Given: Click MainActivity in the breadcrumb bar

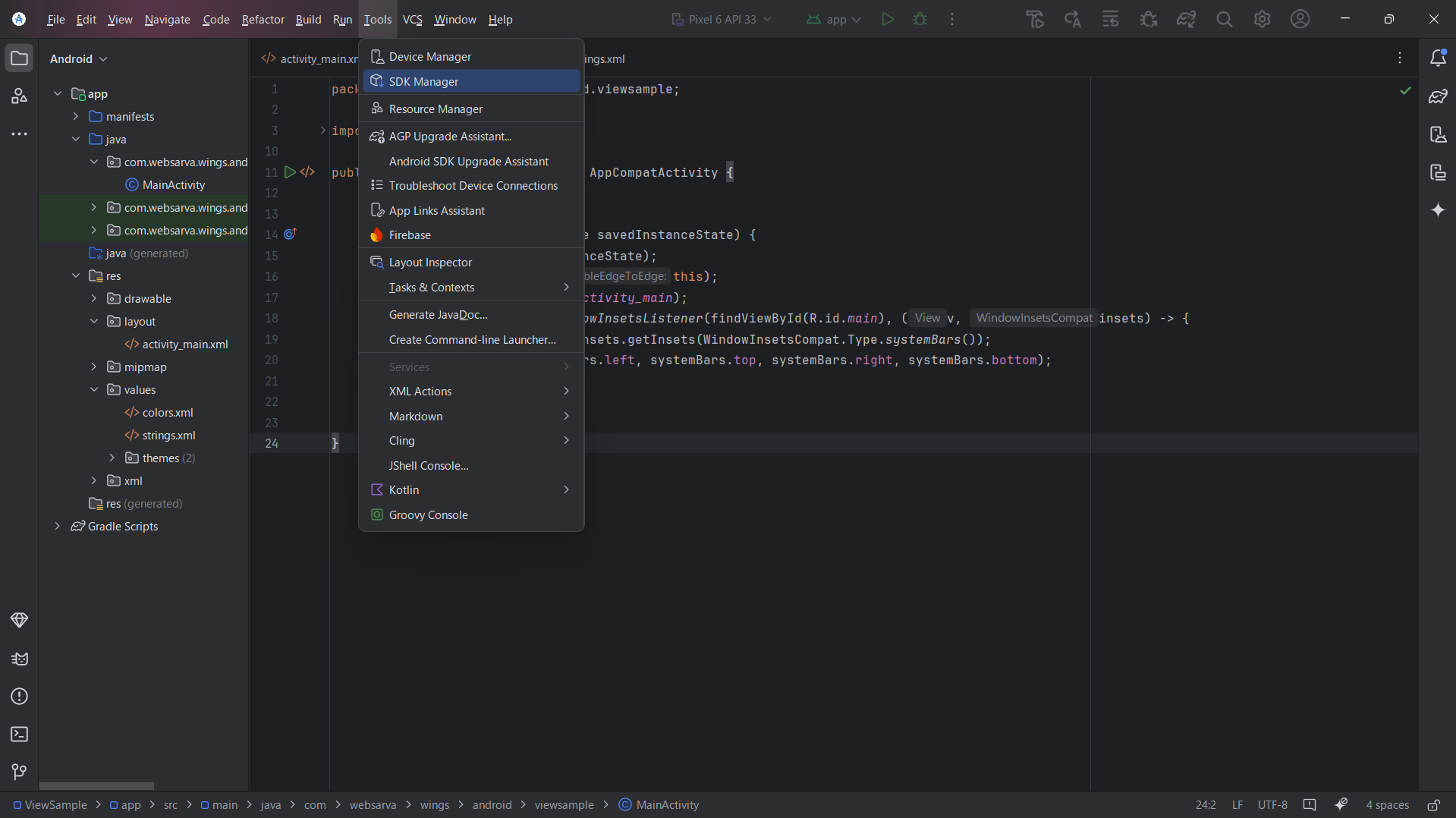Looking at the screenshot, I should pos(667,805).
